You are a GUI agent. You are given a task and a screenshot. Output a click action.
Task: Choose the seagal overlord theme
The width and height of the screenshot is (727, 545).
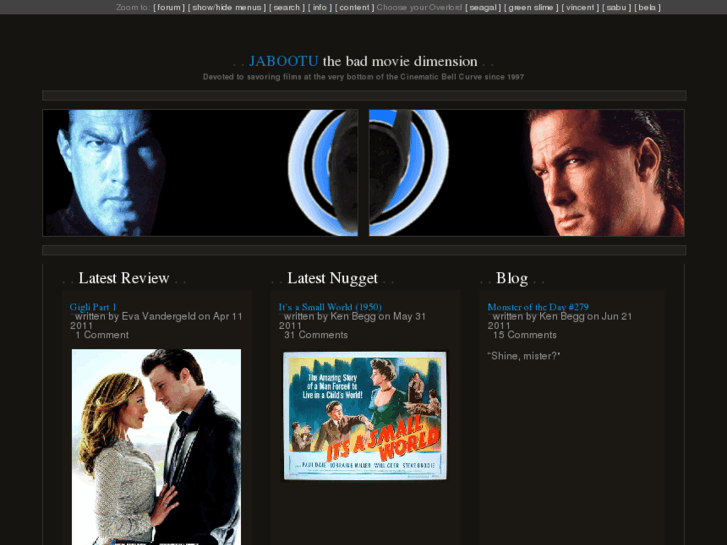point(483,7)
